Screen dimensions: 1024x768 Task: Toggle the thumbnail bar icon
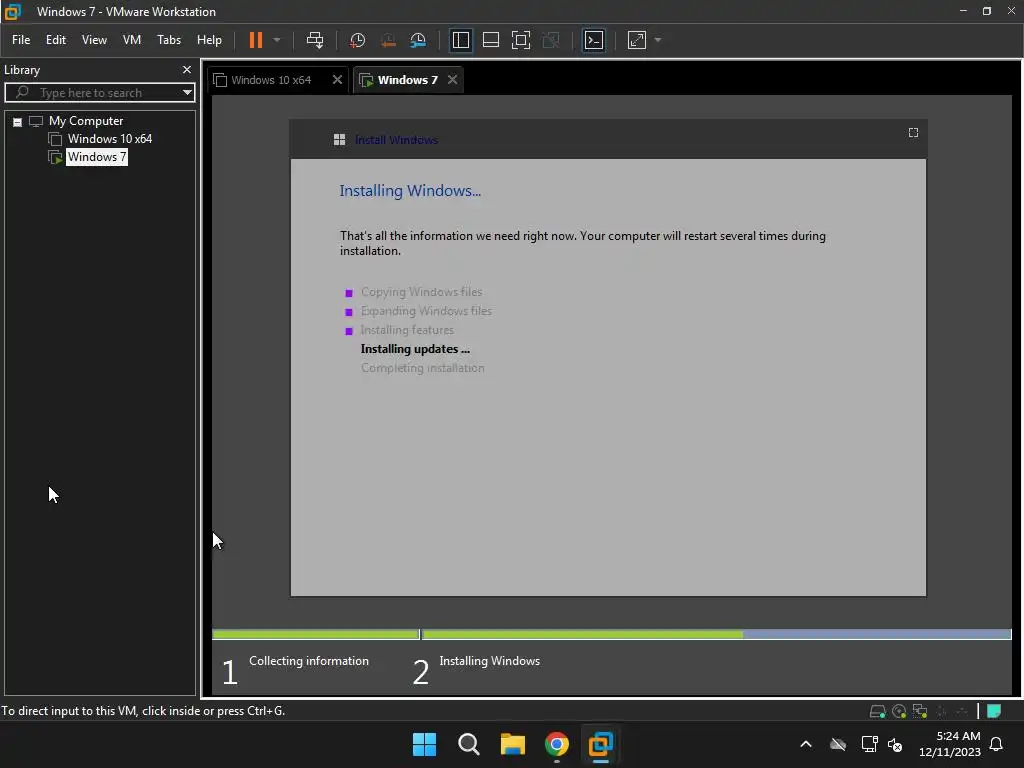point(490,40)
